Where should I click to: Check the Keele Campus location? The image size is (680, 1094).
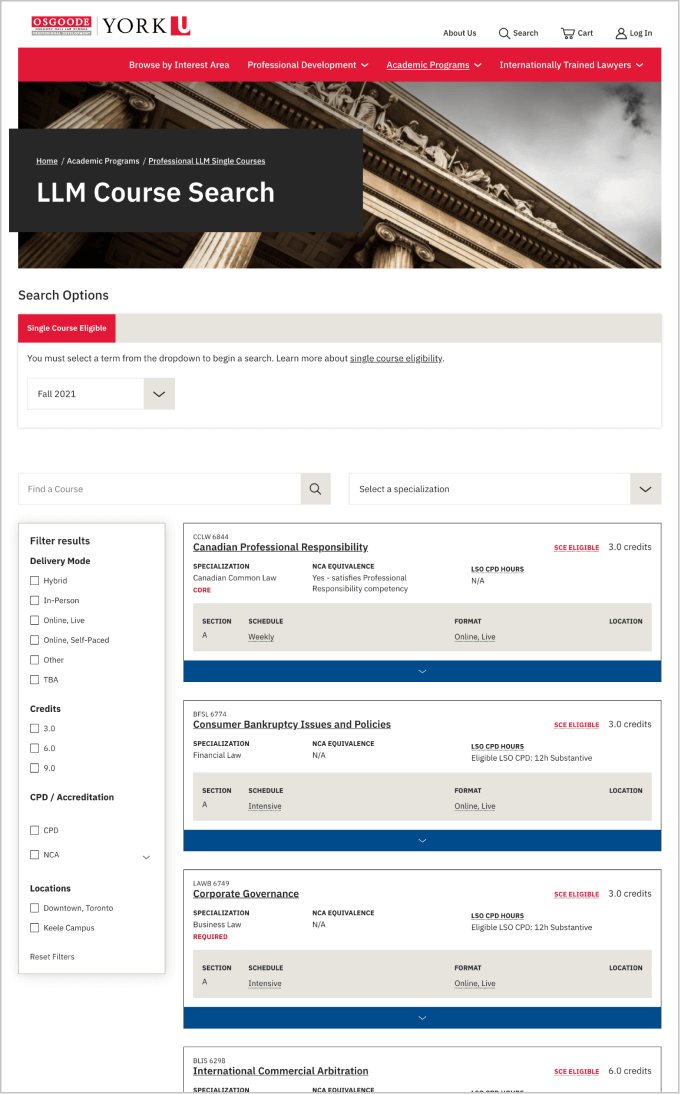pos(34,928)
